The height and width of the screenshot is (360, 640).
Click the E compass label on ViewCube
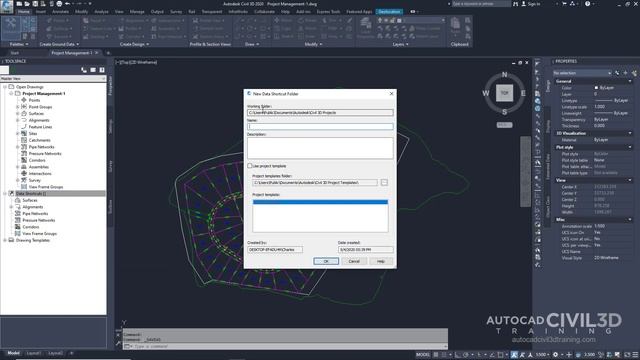coord(523,93)
